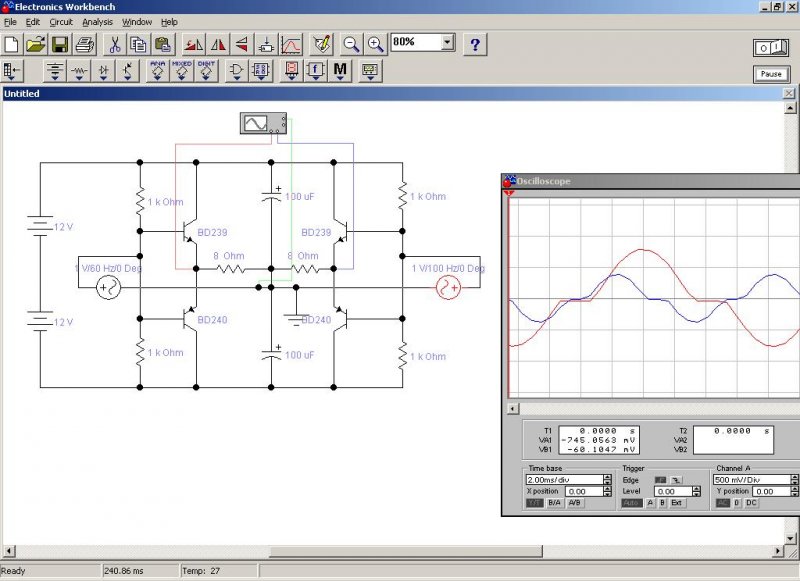The image size is (800, 581).
Task: Set trigger source to Auto
Action: (x=631, y=503)
